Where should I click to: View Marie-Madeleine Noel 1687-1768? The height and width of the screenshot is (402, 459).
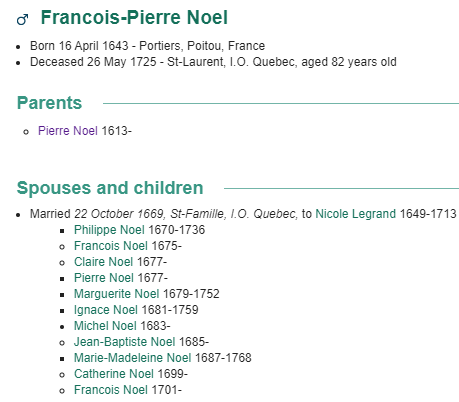point(133,358)
